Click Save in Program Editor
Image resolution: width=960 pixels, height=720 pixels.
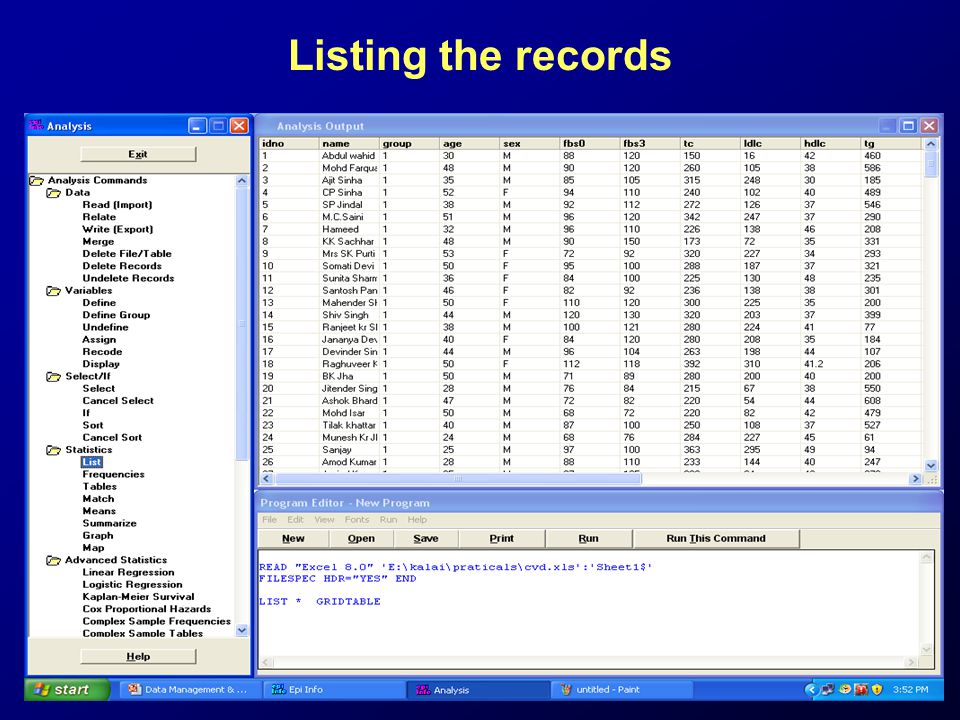point(426,538)
